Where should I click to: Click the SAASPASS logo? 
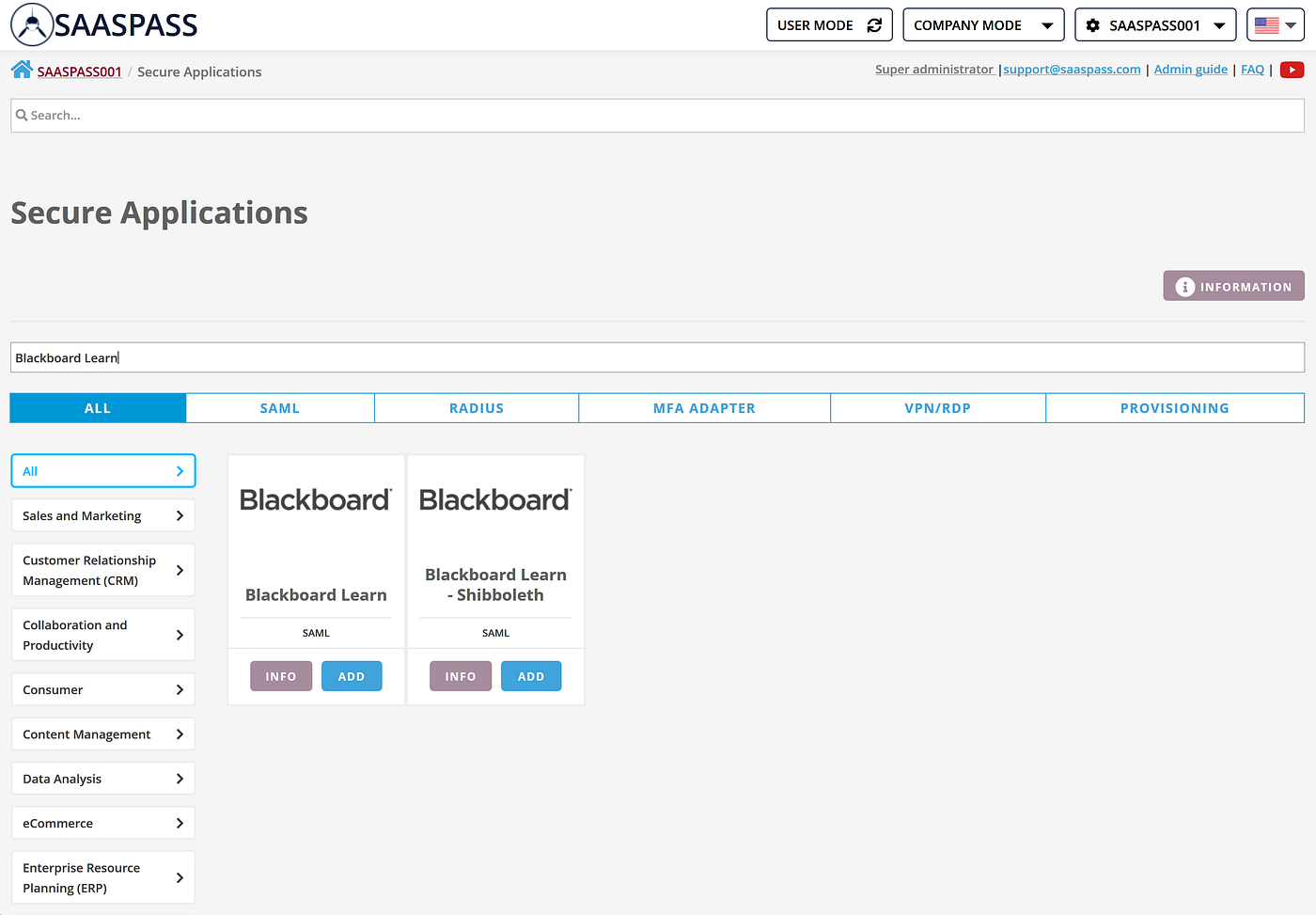pos(104,25)
